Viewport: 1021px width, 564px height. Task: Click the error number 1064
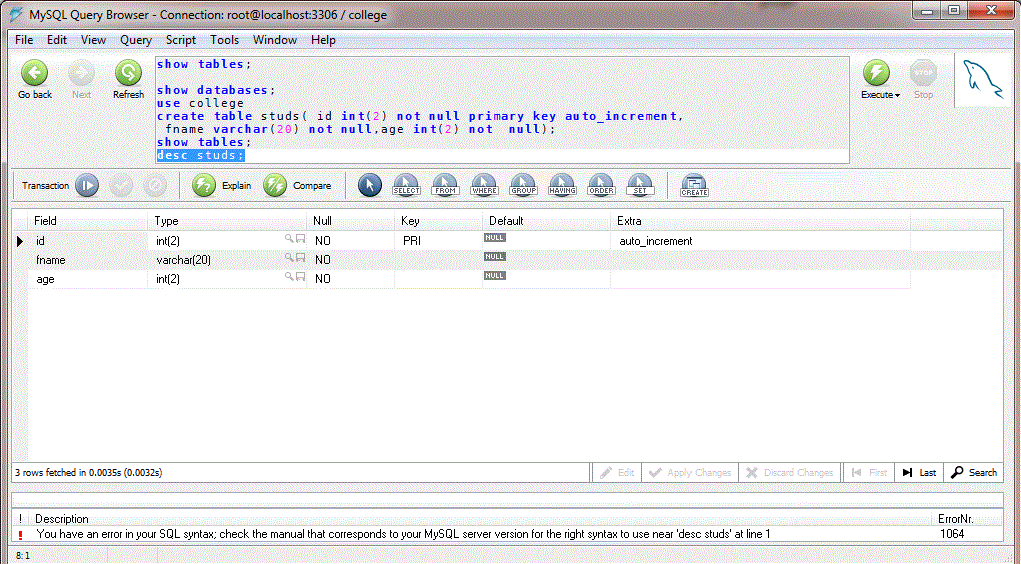pyautogui.click(x=952, y=534)
